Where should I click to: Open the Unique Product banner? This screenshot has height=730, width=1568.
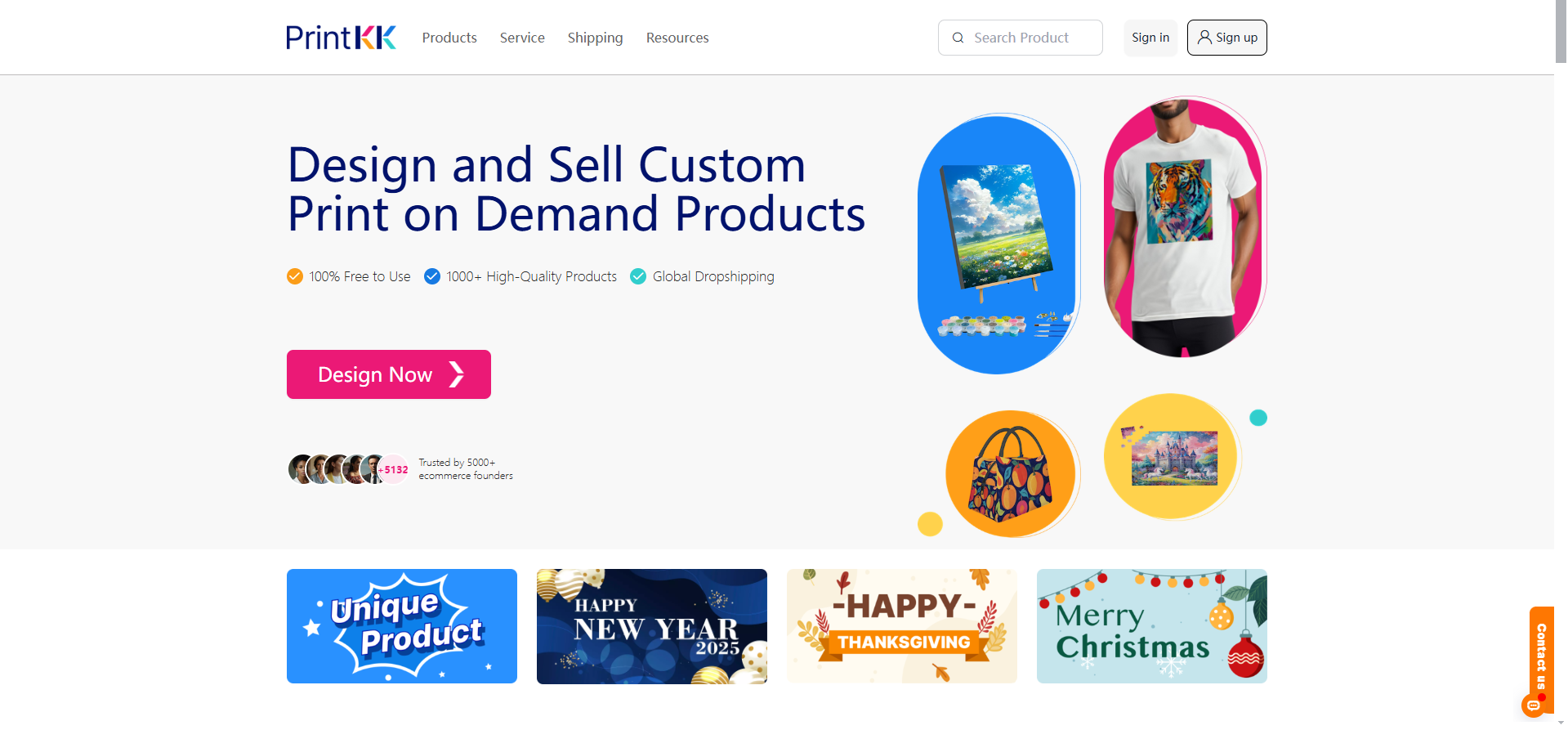click(x=402, y=626)
